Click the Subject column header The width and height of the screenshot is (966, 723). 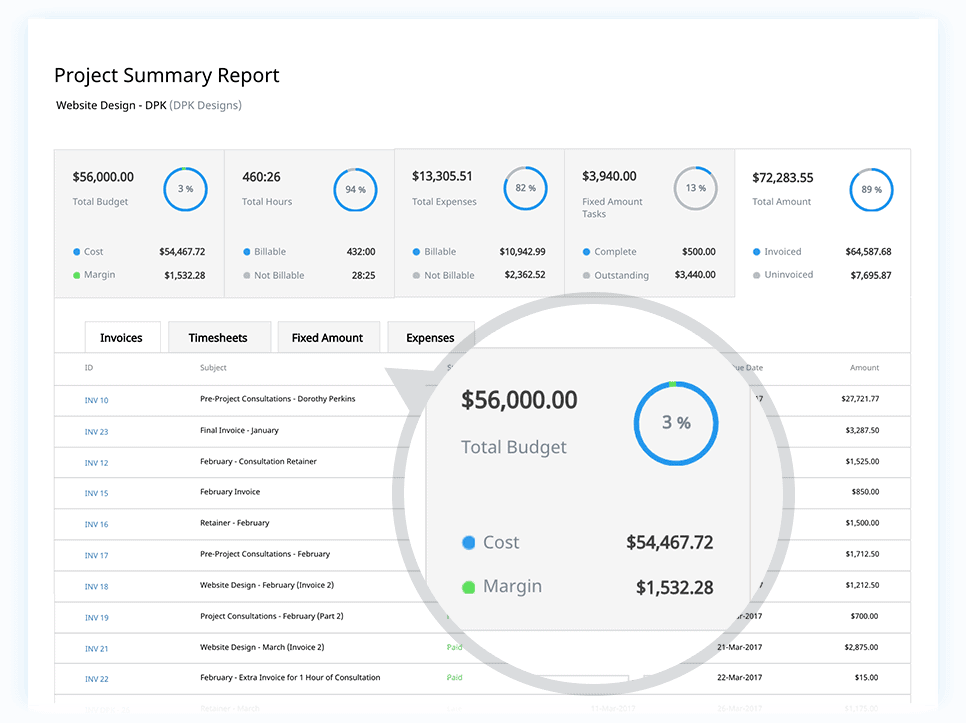coord(213,368)
